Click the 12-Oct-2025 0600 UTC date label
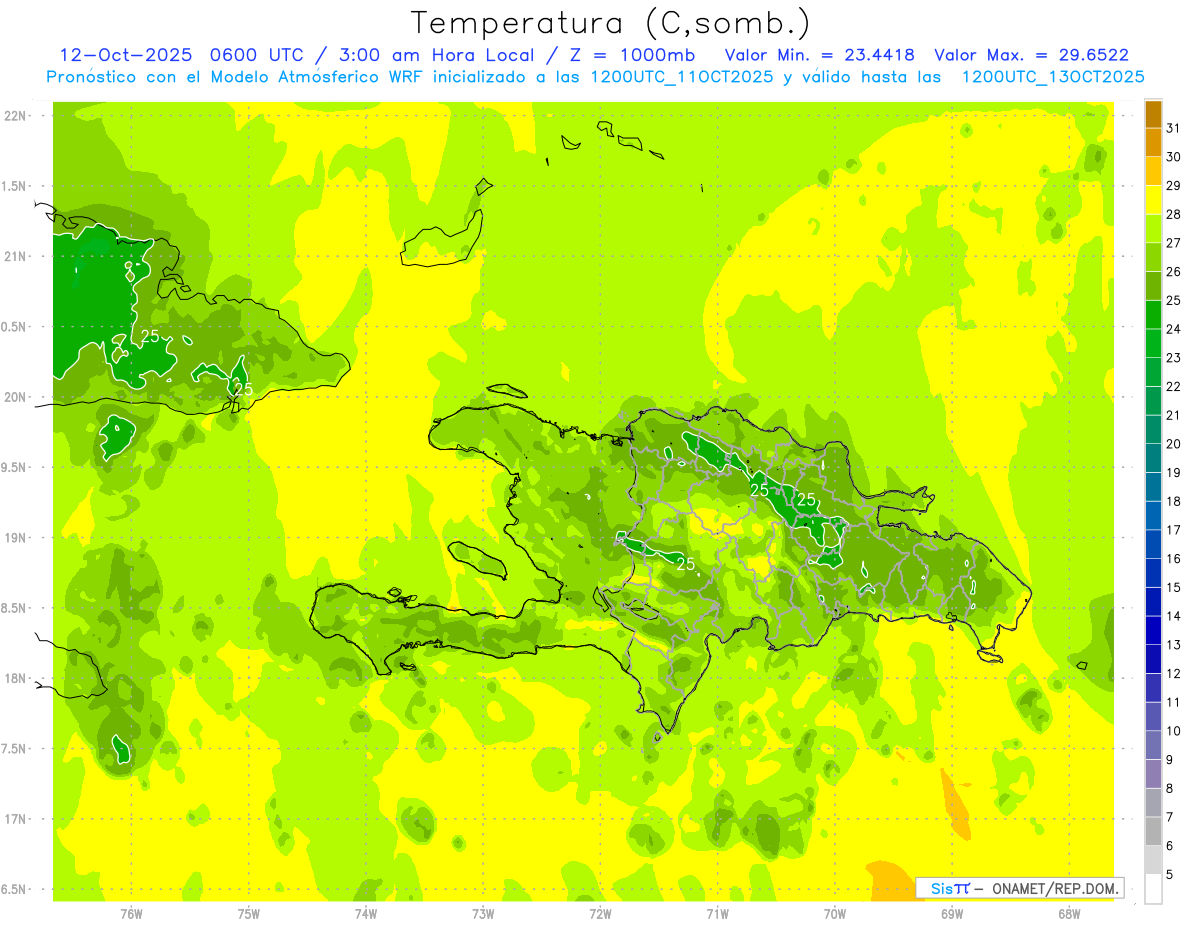Image resolution: width=1200 pixels, height=927 pixels. click(x=161, y=55)
